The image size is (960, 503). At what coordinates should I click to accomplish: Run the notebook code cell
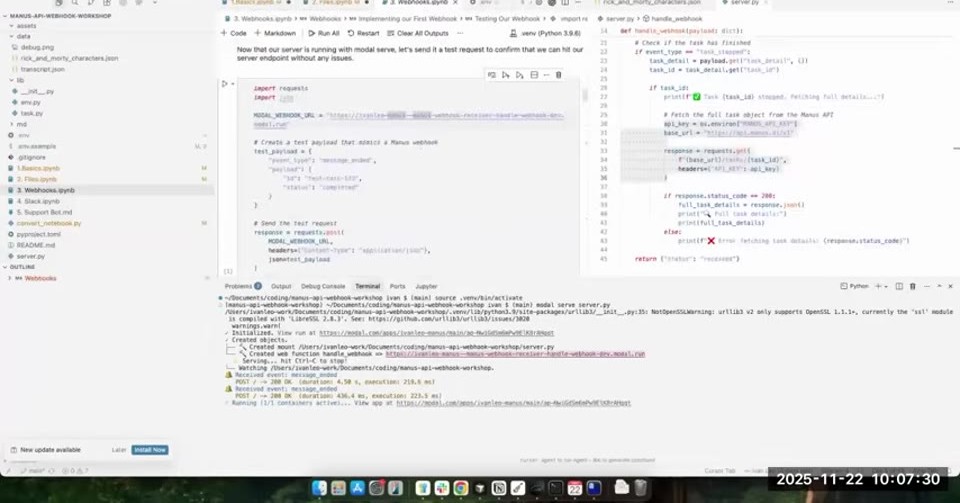(225, 84)
